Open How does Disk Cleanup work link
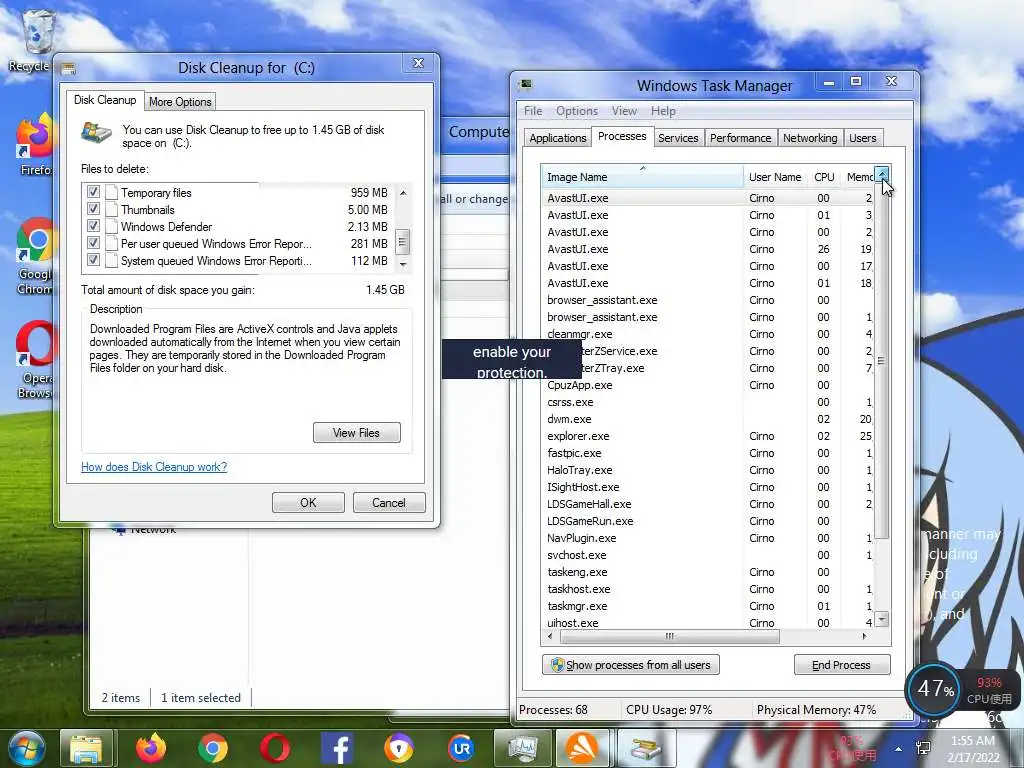 153,467
